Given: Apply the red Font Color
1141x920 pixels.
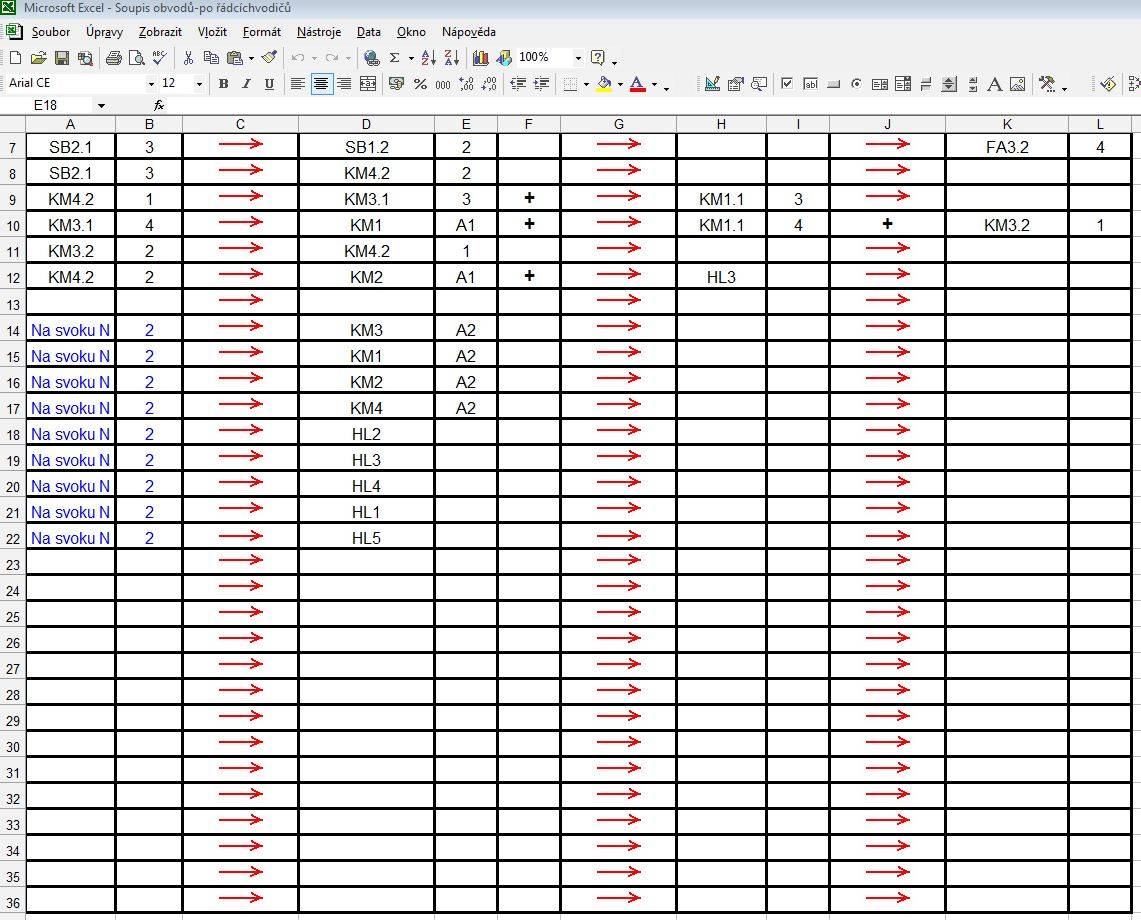Looking at the screenshot, I should (637, 84).
